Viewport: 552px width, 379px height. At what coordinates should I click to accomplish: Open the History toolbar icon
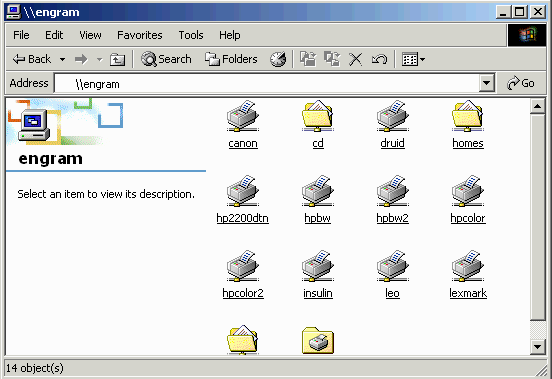pyautogui.click(x=278, y=59)
